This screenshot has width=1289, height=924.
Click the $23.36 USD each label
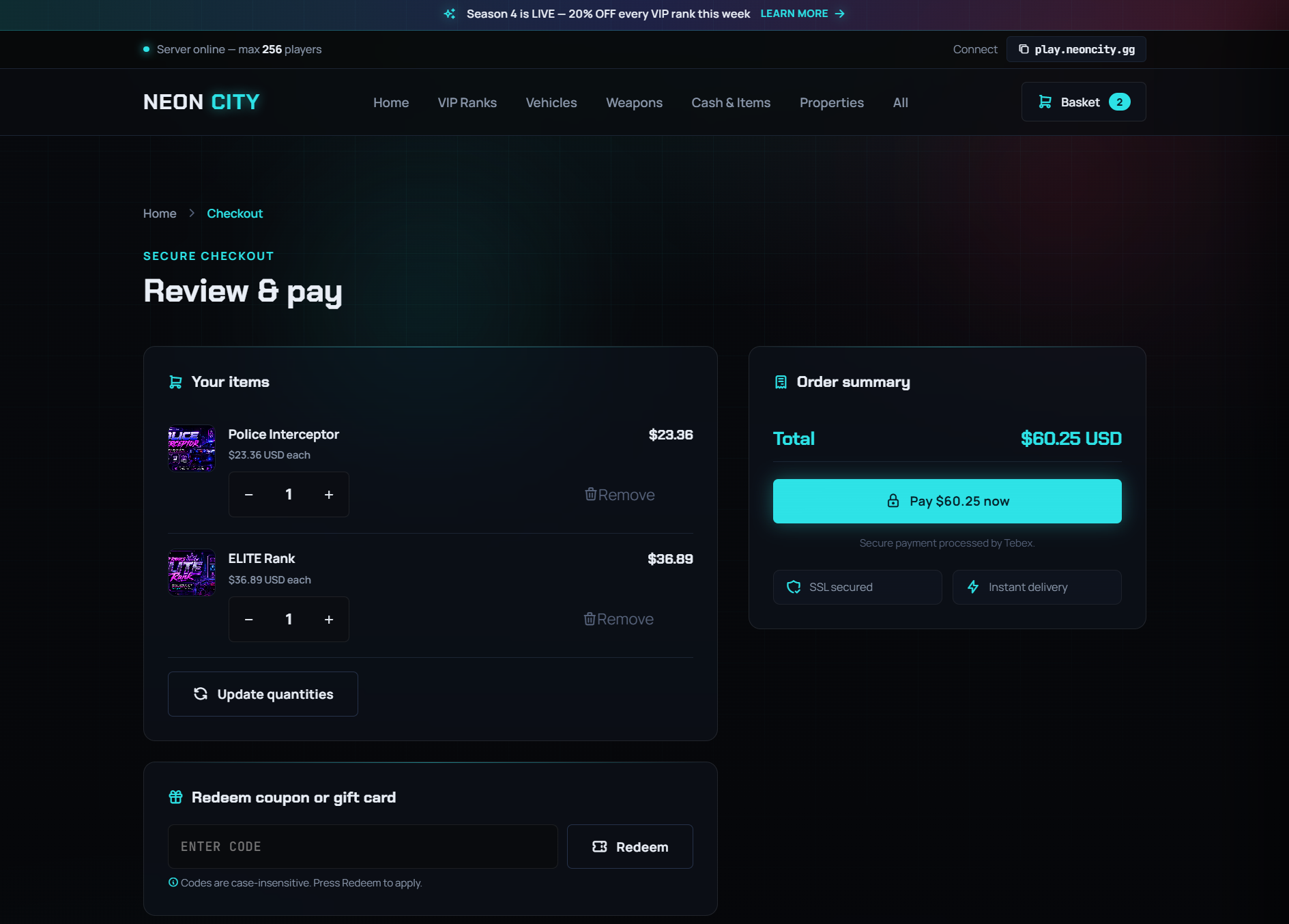coord(269,454)
